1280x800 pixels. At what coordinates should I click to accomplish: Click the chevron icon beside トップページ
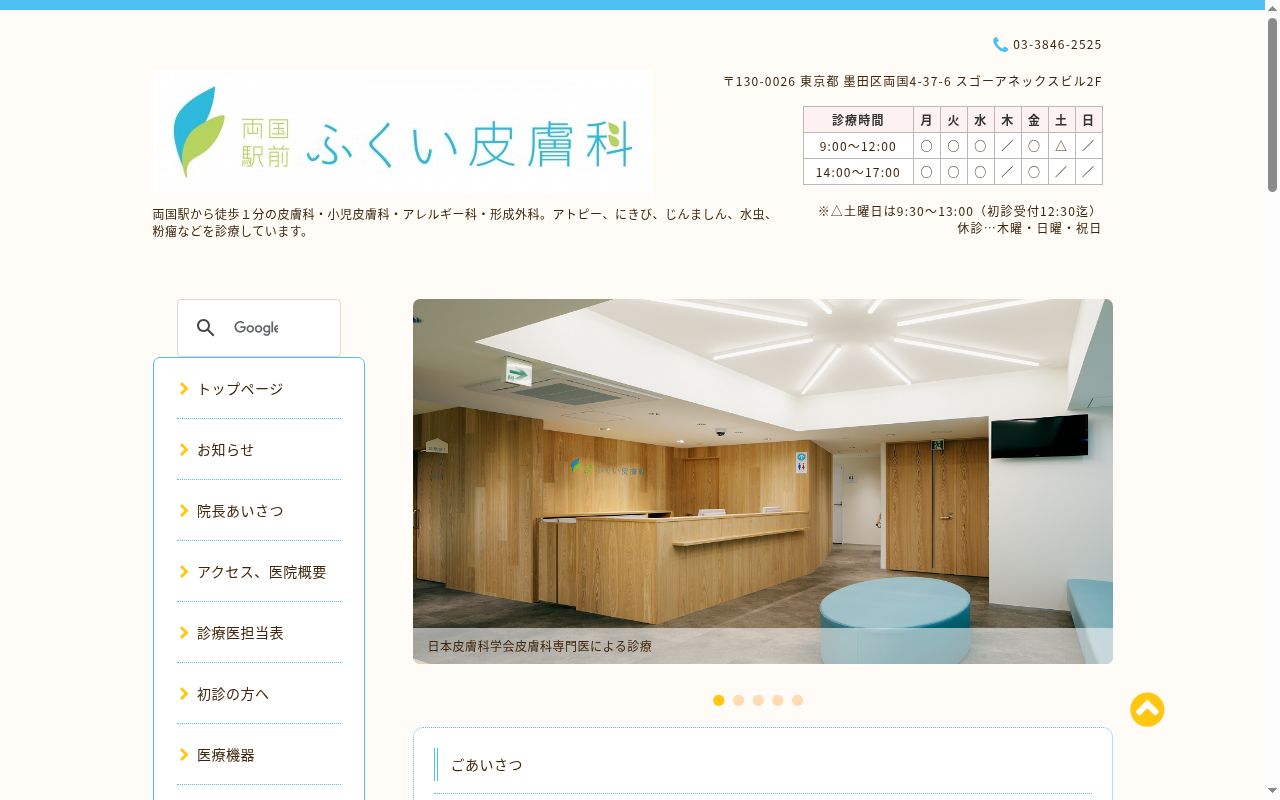pyautogui.click(x=184, y=388)
